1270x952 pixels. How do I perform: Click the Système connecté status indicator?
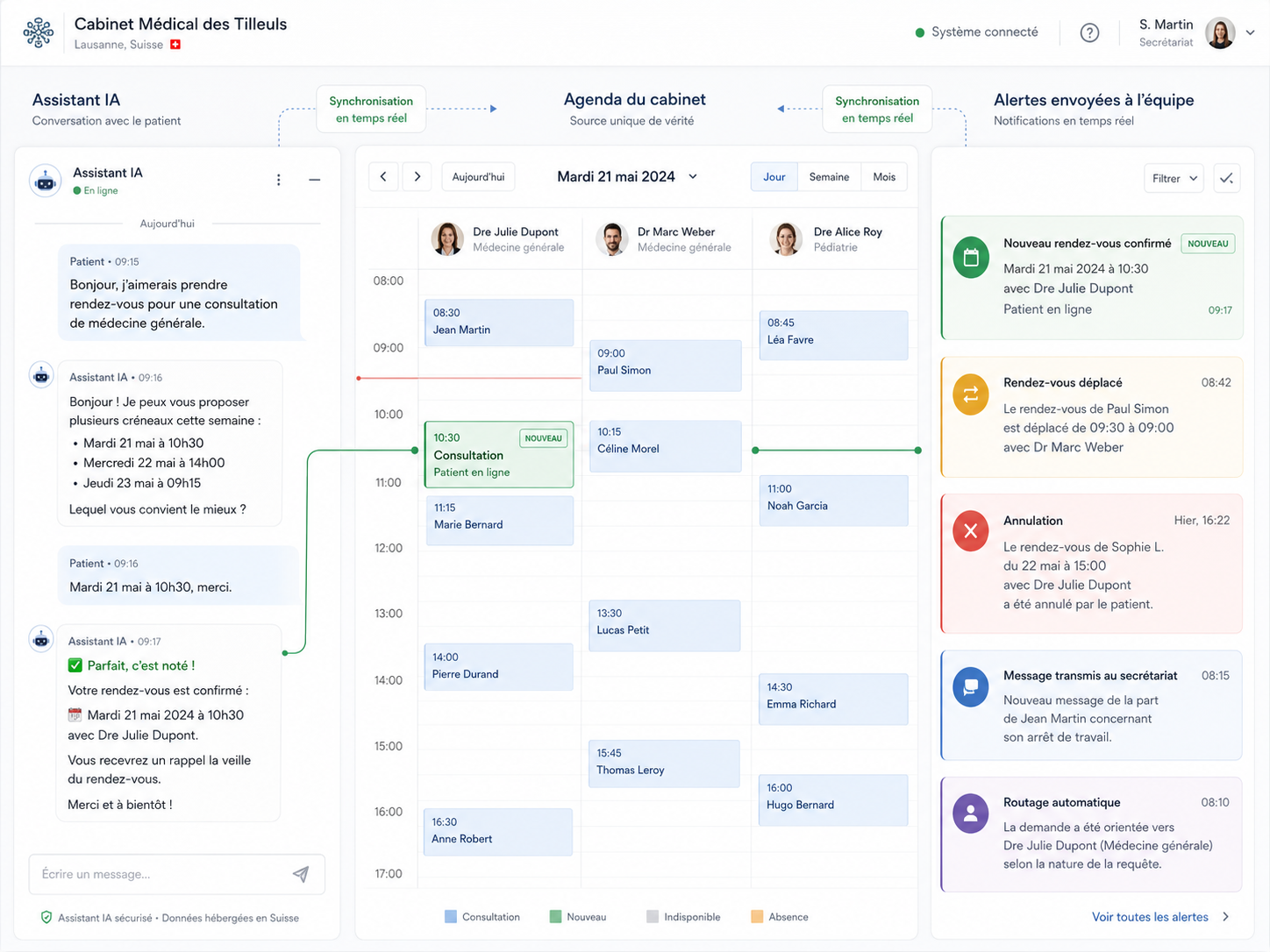point(976,32)
